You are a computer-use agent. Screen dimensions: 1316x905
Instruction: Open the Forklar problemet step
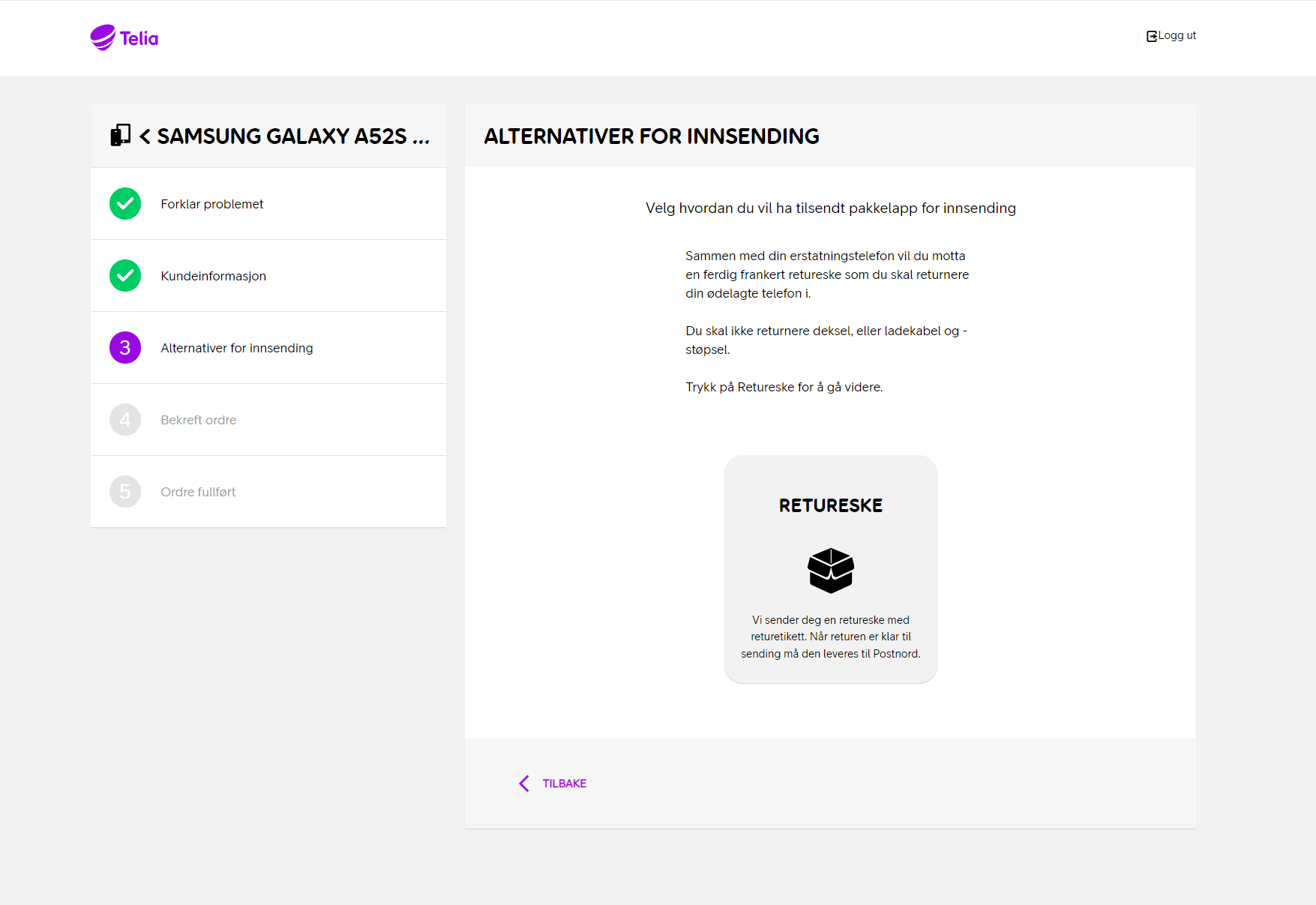click(x=268, y=204)
